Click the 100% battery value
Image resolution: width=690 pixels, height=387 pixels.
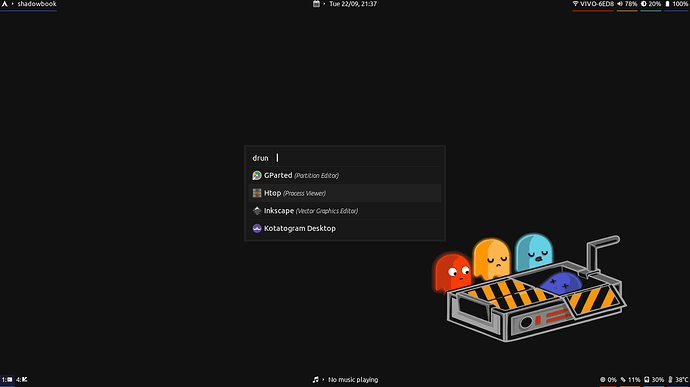(680, 4)
